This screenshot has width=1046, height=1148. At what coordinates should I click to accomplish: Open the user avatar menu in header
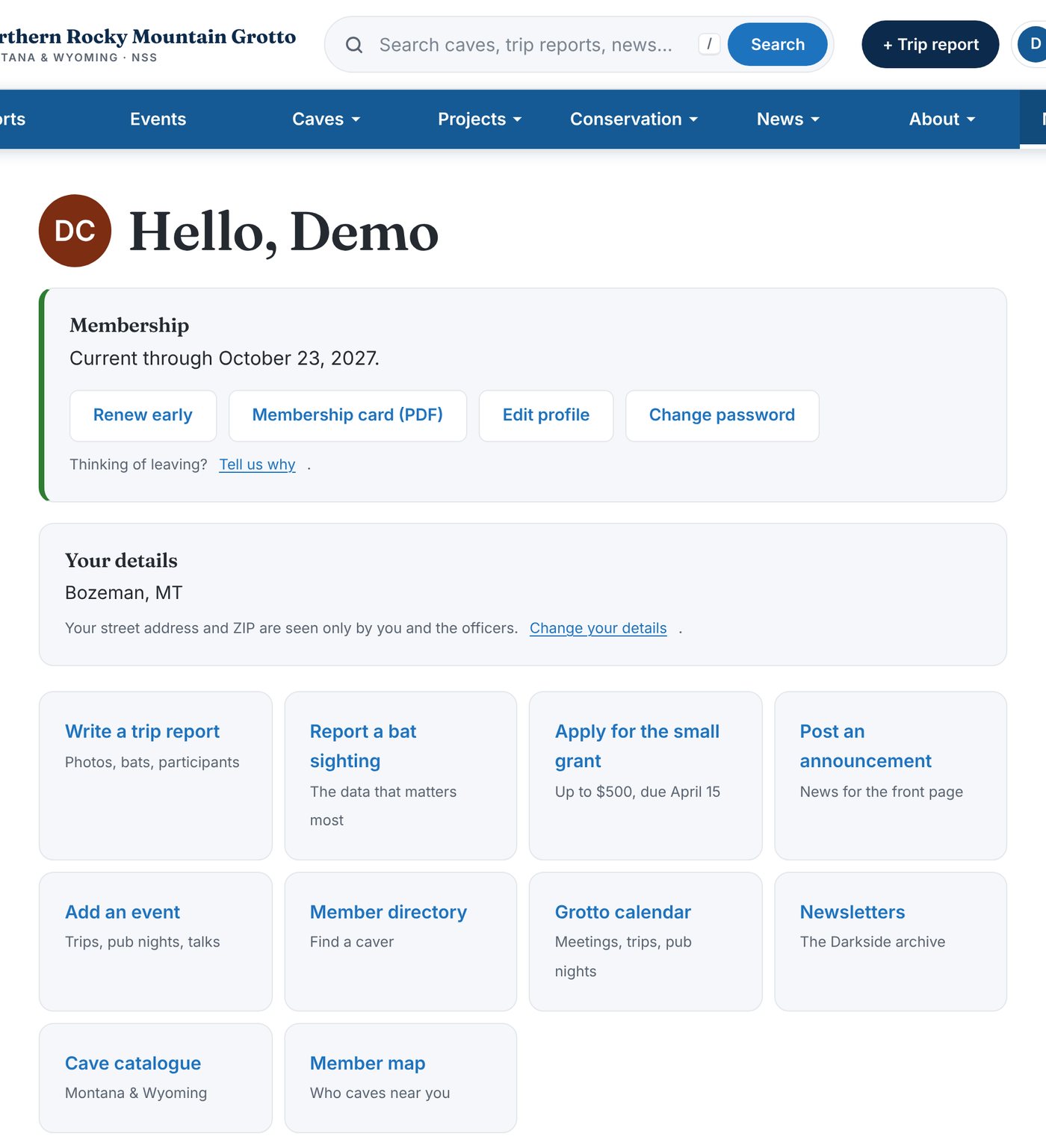pyautogui.click(x=1034, y=44)
